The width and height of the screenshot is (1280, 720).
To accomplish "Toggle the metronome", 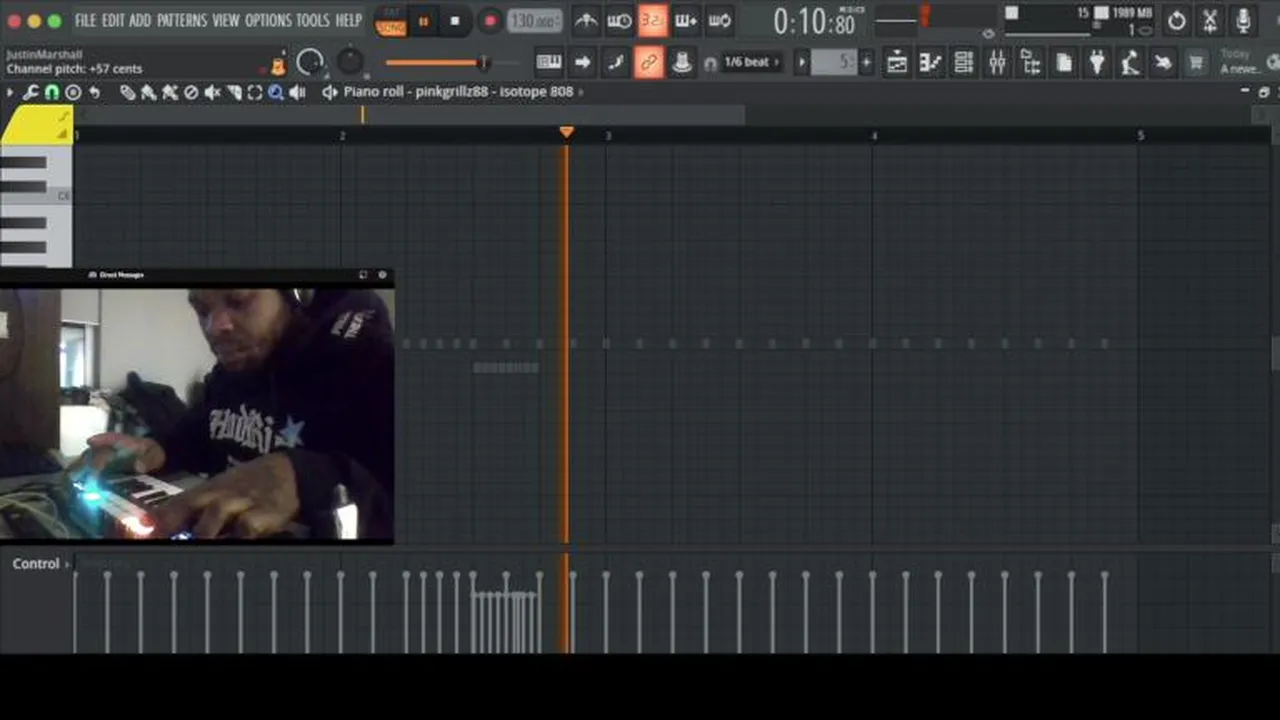I will pos(586,20).
